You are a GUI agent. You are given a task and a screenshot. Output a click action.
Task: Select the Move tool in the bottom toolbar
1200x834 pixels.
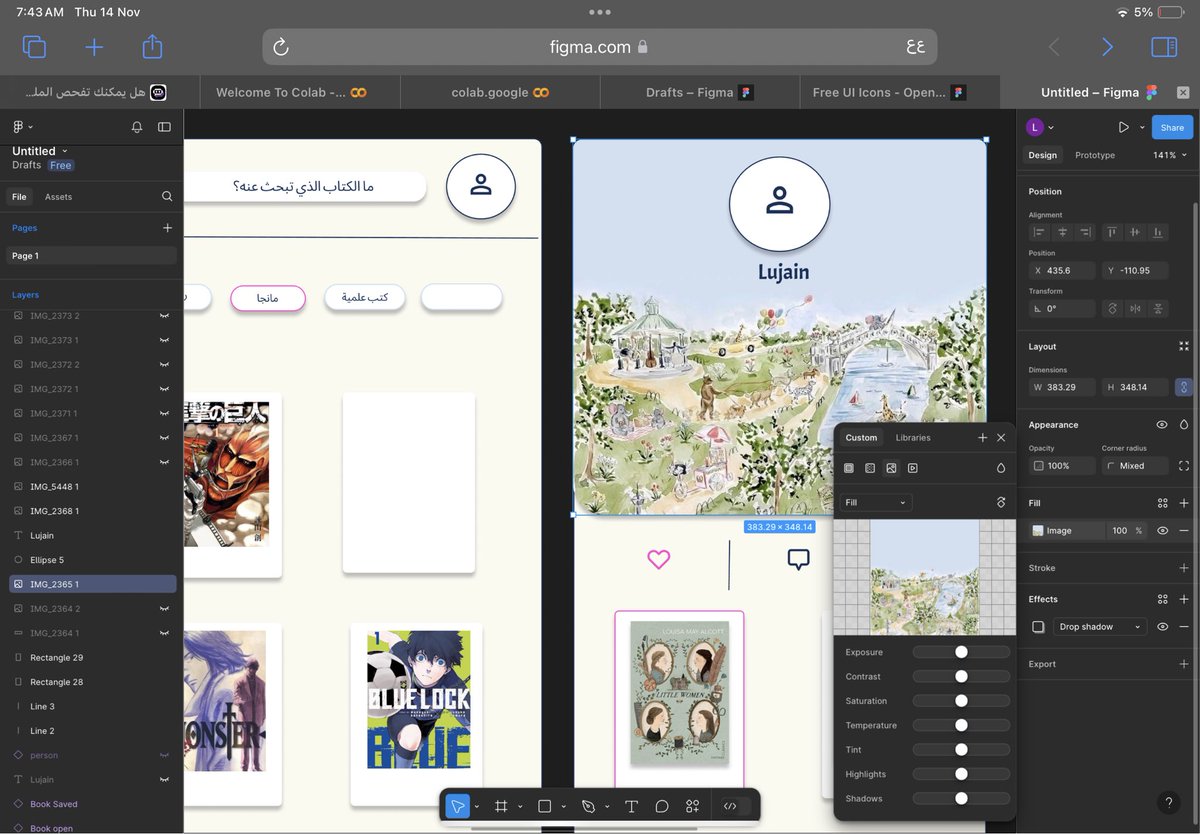(457, 806)
